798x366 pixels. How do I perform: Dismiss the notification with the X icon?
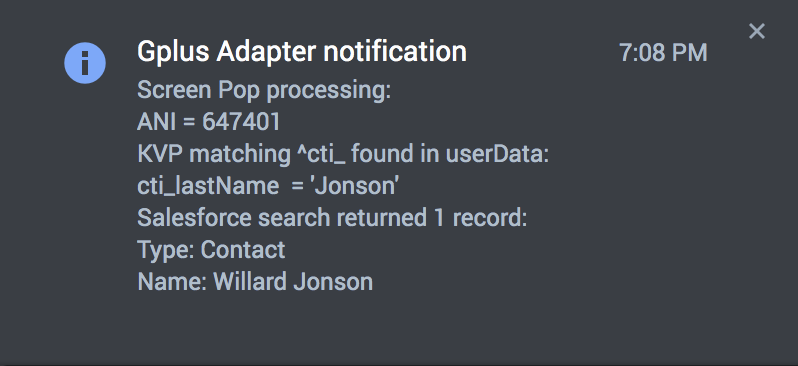[757, 32]
